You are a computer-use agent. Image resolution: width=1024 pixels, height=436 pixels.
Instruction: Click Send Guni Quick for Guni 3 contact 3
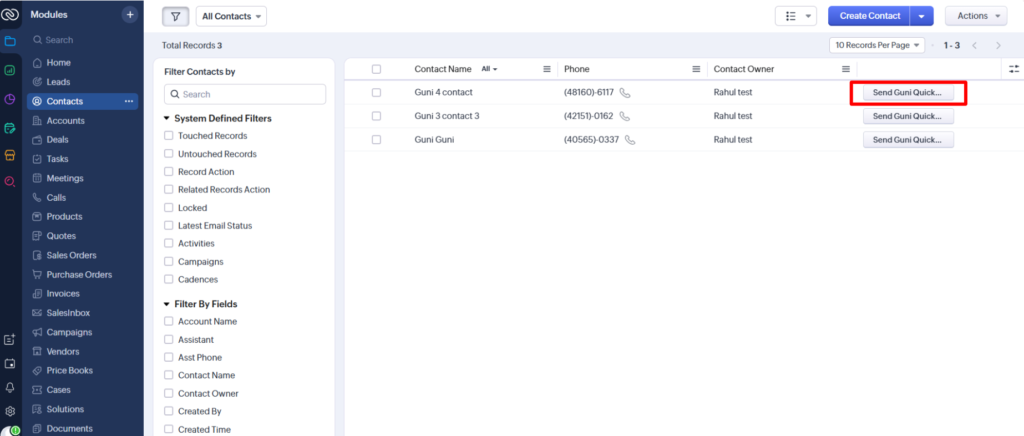(908, 116)
